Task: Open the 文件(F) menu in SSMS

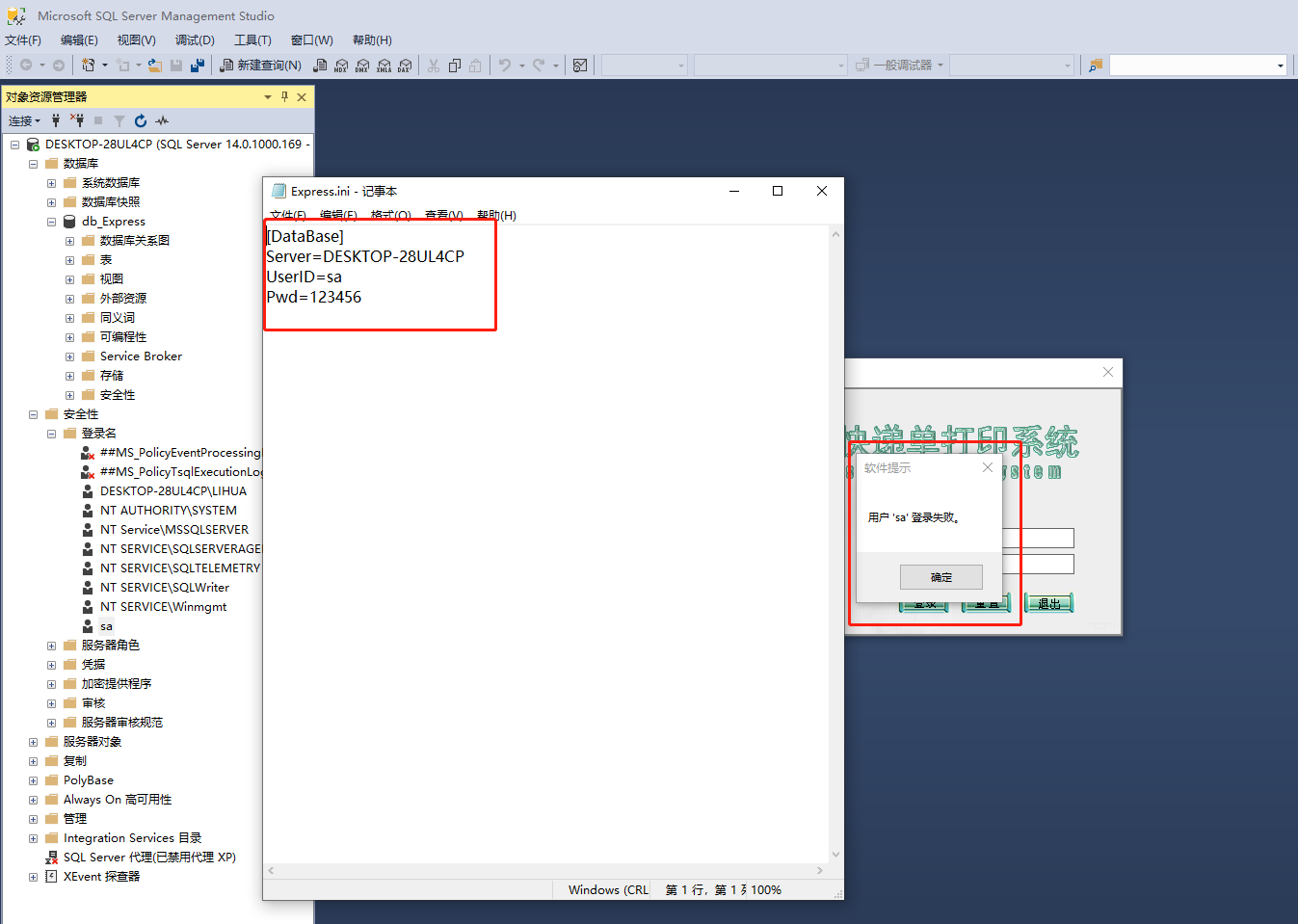Action: coord(23,40)
